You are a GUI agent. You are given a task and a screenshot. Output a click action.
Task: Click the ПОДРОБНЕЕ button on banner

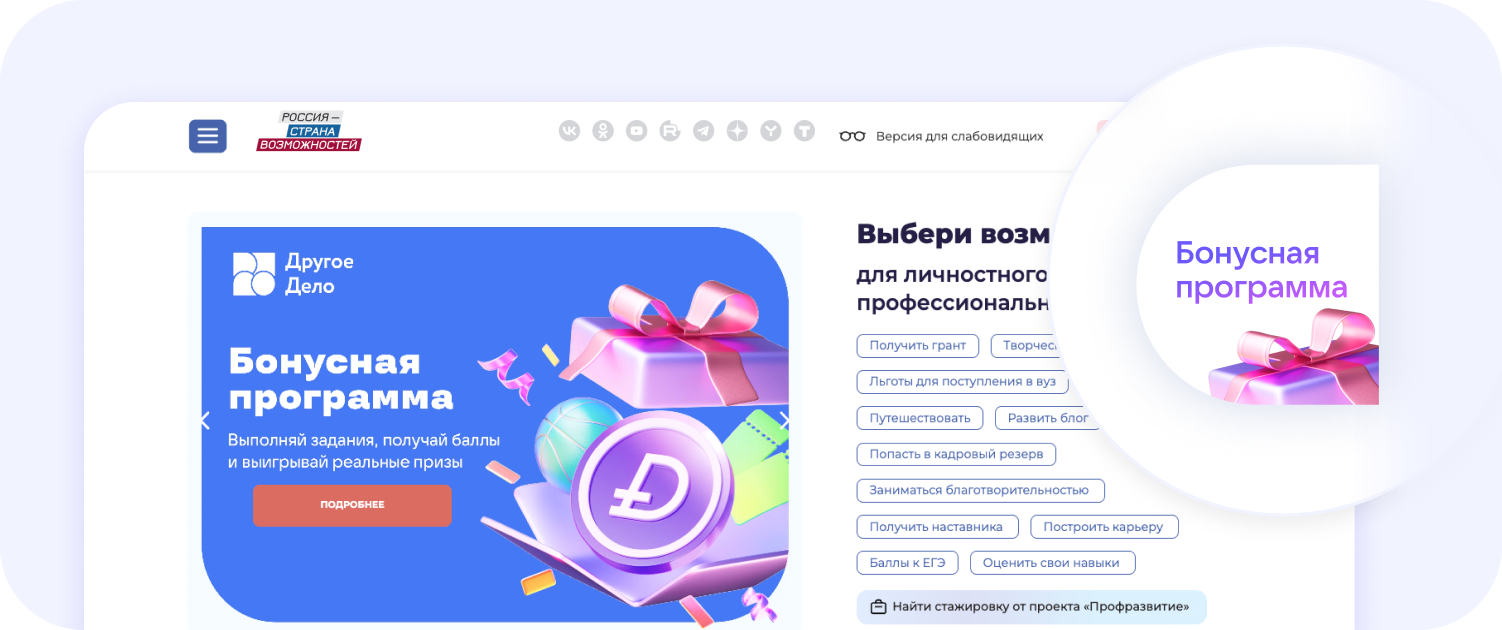352,505
